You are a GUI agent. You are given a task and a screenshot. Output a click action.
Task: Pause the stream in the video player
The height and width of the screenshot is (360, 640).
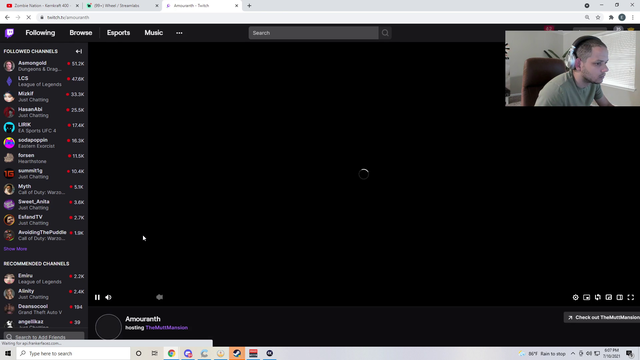tap(97, 297)
